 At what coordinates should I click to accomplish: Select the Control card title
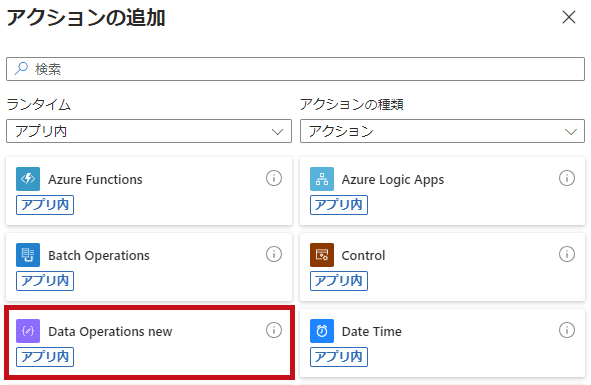click(x=363, y=256)
